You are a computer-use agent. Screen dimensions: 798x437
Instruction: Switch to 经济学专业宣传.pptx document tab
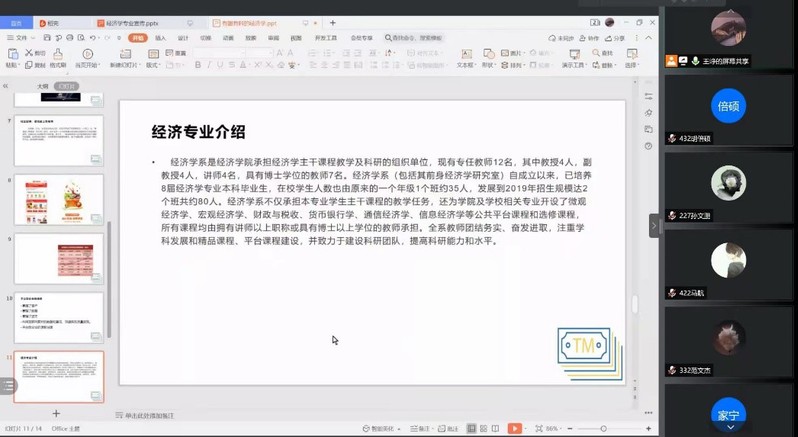point(130,23)
